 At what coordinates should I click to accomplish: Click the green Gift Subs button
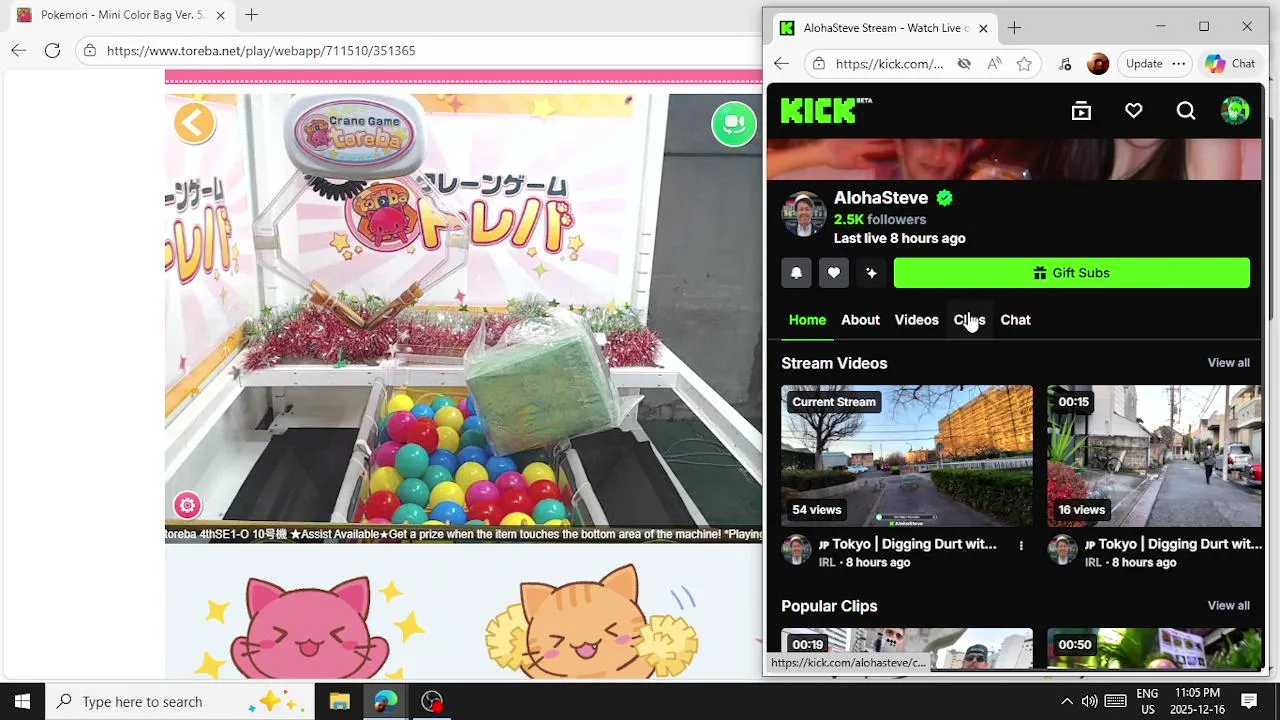(x=1072, y=273)
